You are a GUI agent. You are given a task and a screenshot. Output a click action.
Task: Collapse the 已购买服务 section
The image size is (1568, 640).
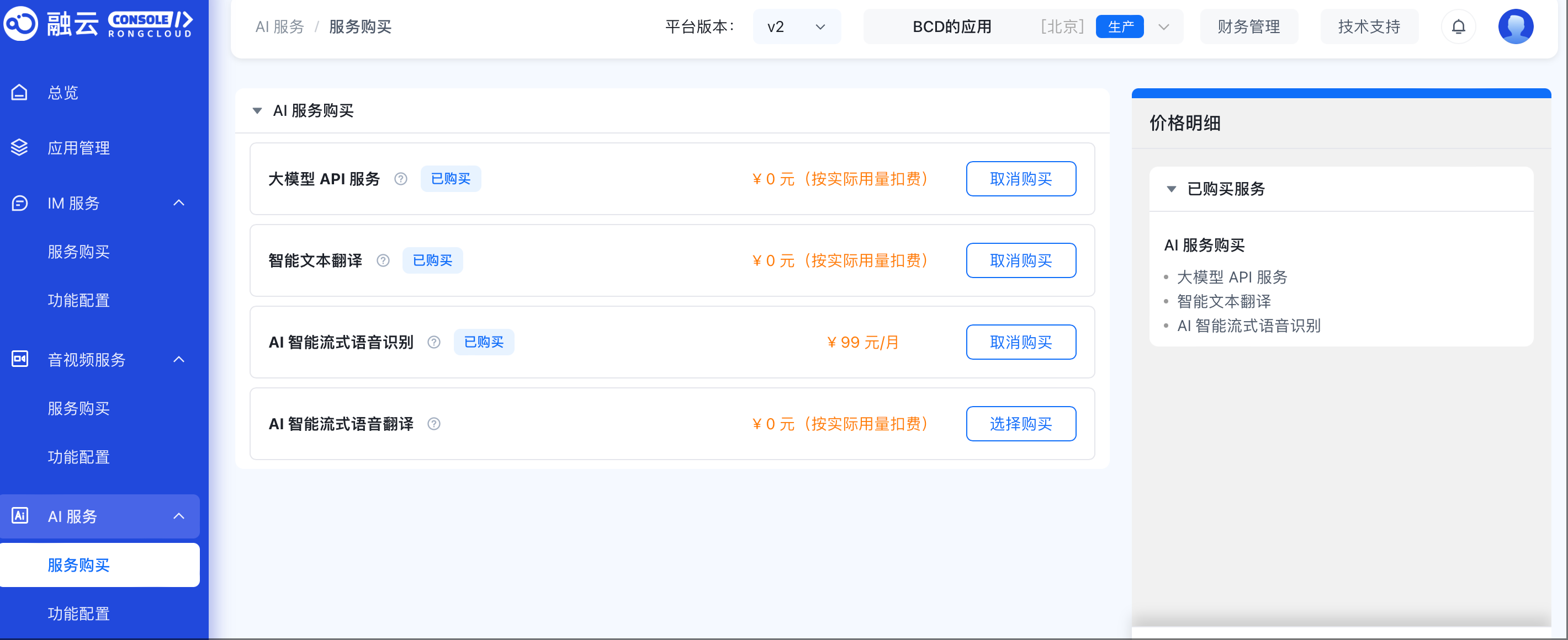(x=1171, y=189)
